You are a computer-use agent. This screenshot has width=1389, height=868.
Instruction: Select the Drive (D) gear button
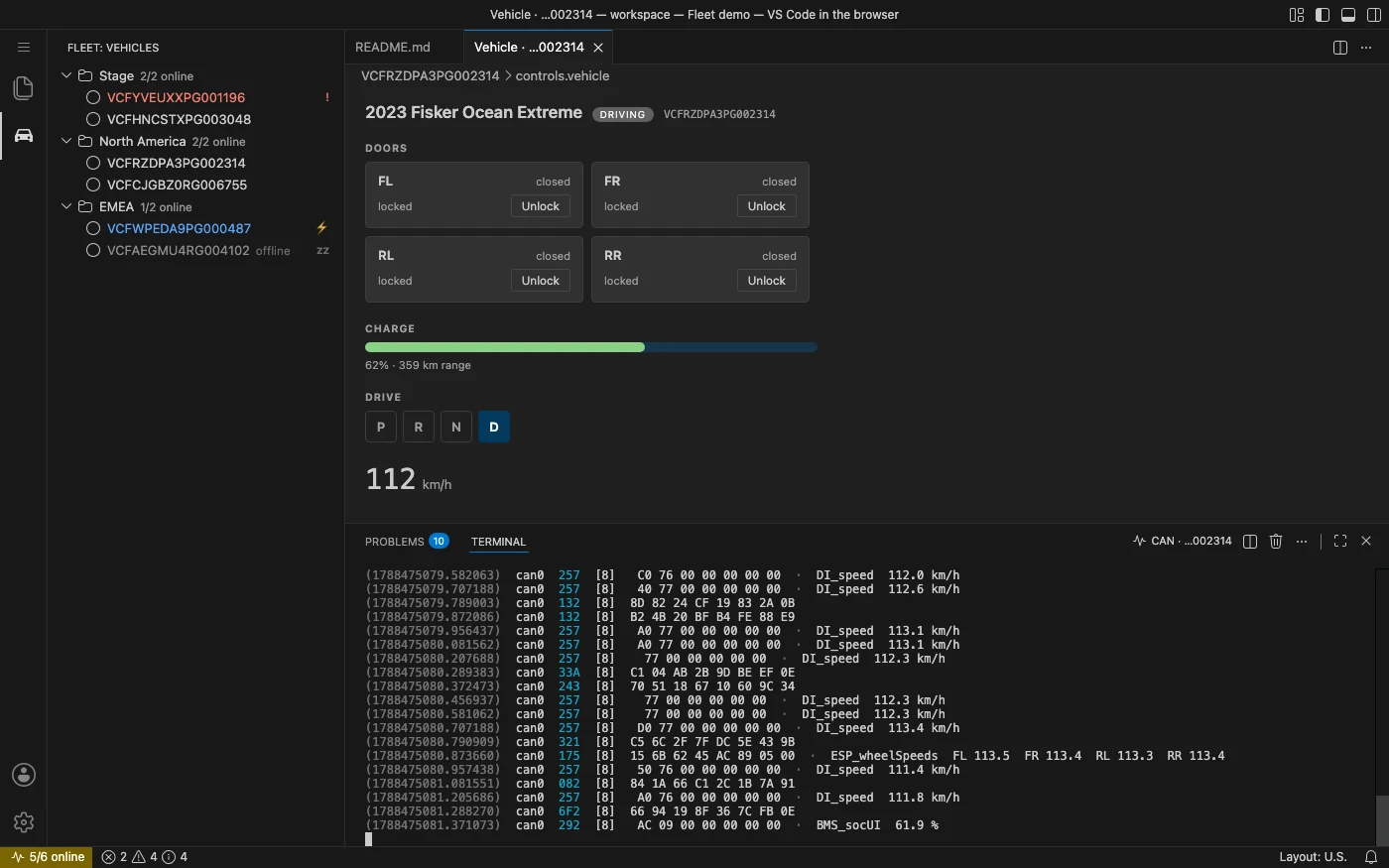pos(494,427)
